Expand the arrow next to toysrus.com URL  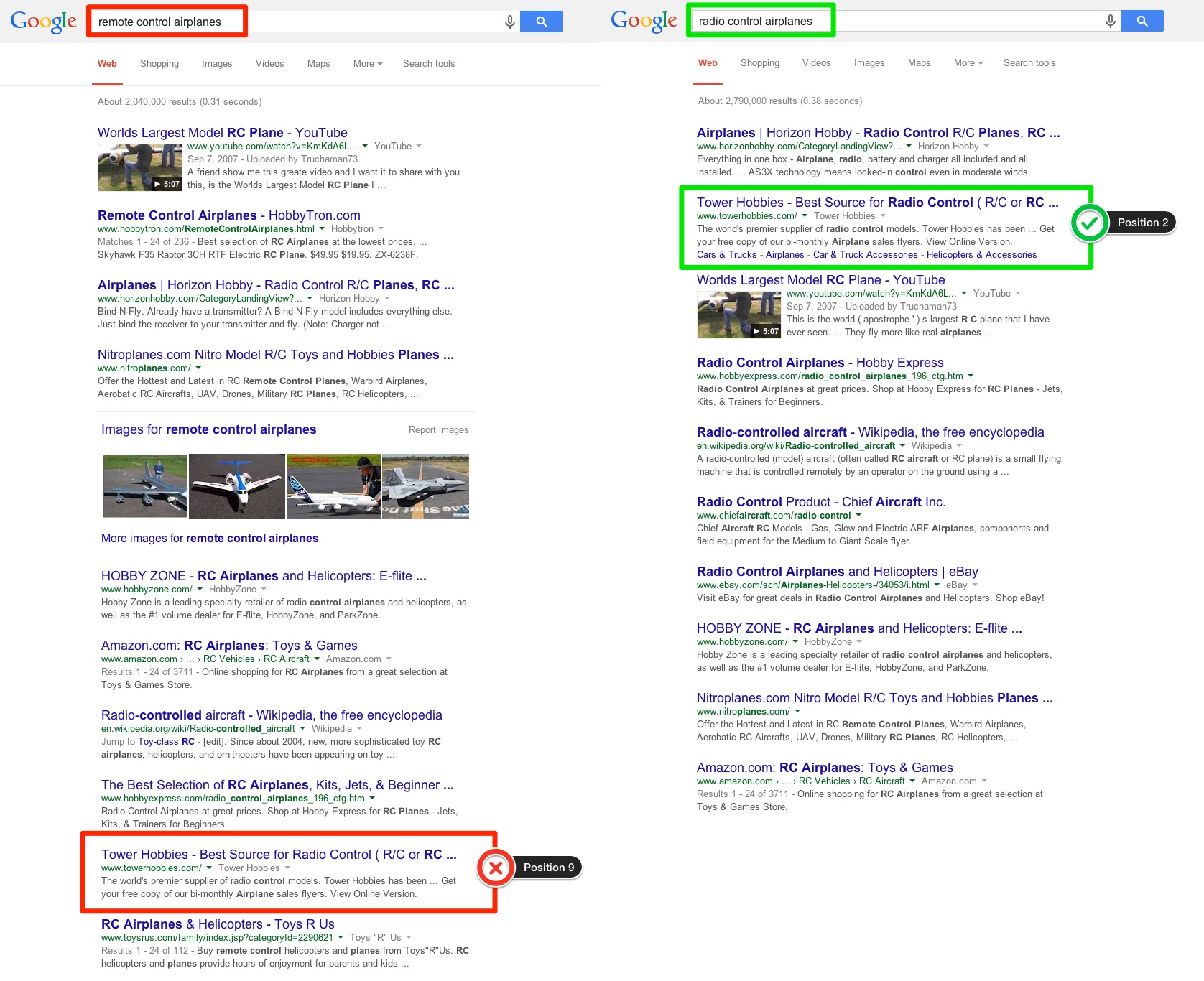pos(341,937)
